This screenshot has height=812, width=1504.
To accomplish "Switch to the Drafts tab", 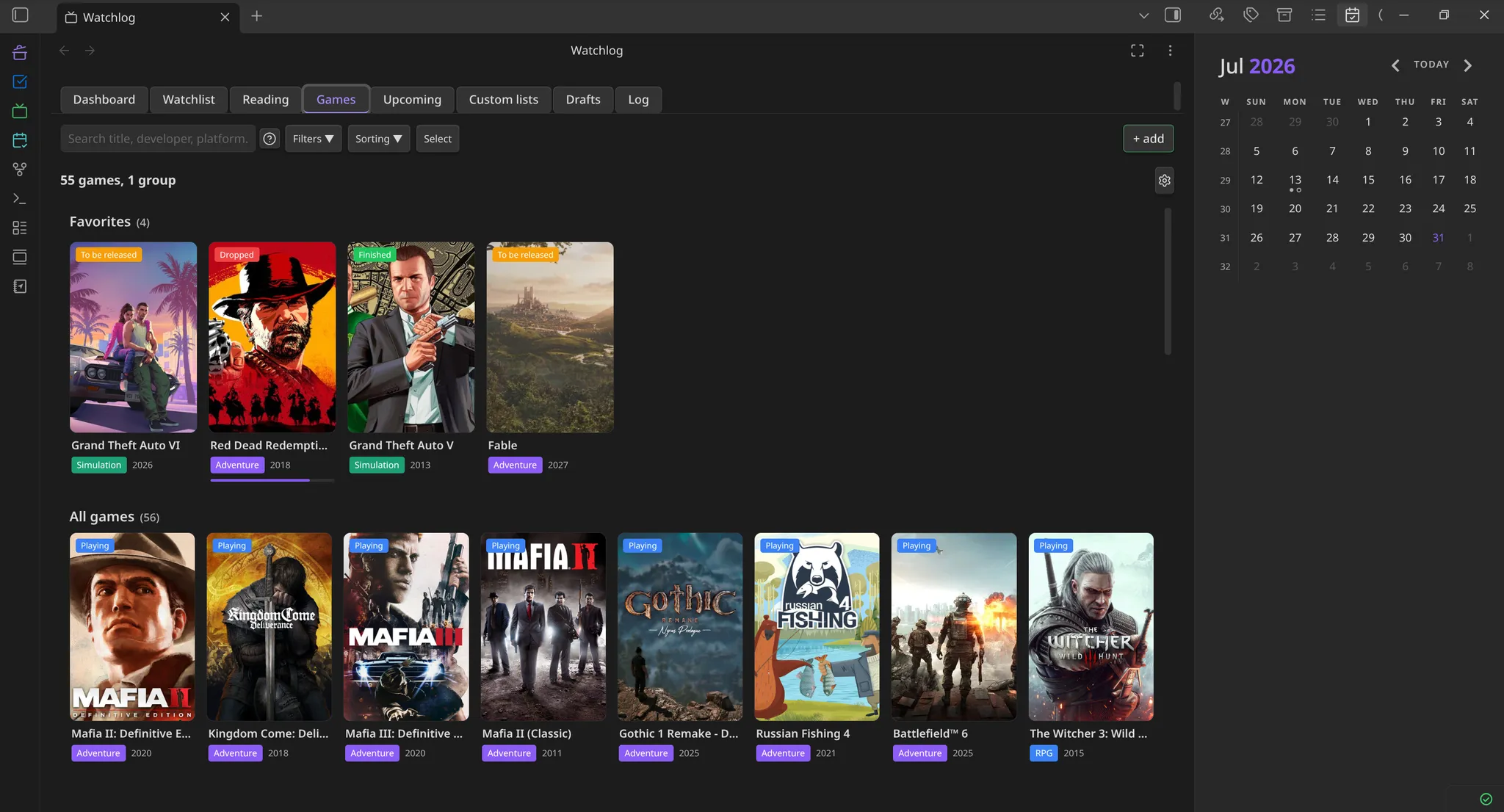I will (x=583, y=100).
